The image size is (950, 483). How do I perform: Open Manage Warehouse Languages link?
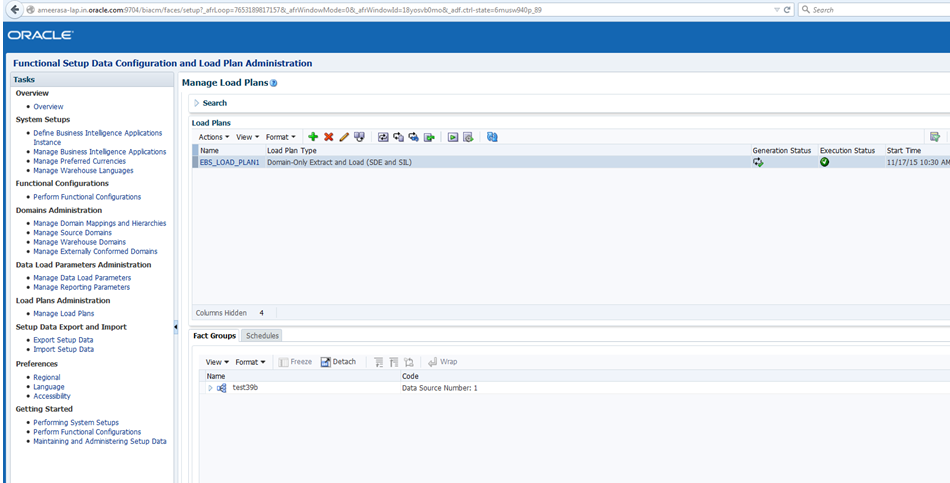pyautogui.click(x=83, y=170)
